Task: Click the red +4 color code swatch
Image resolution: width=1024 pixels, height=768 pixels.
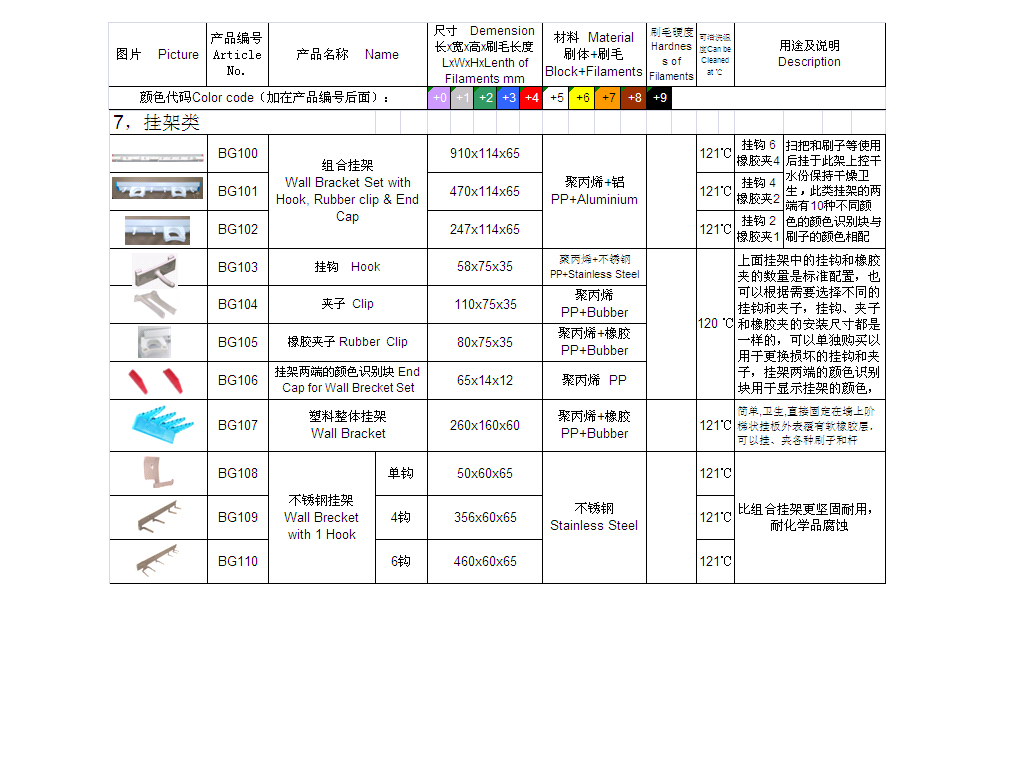Action: tap(531, 98)
